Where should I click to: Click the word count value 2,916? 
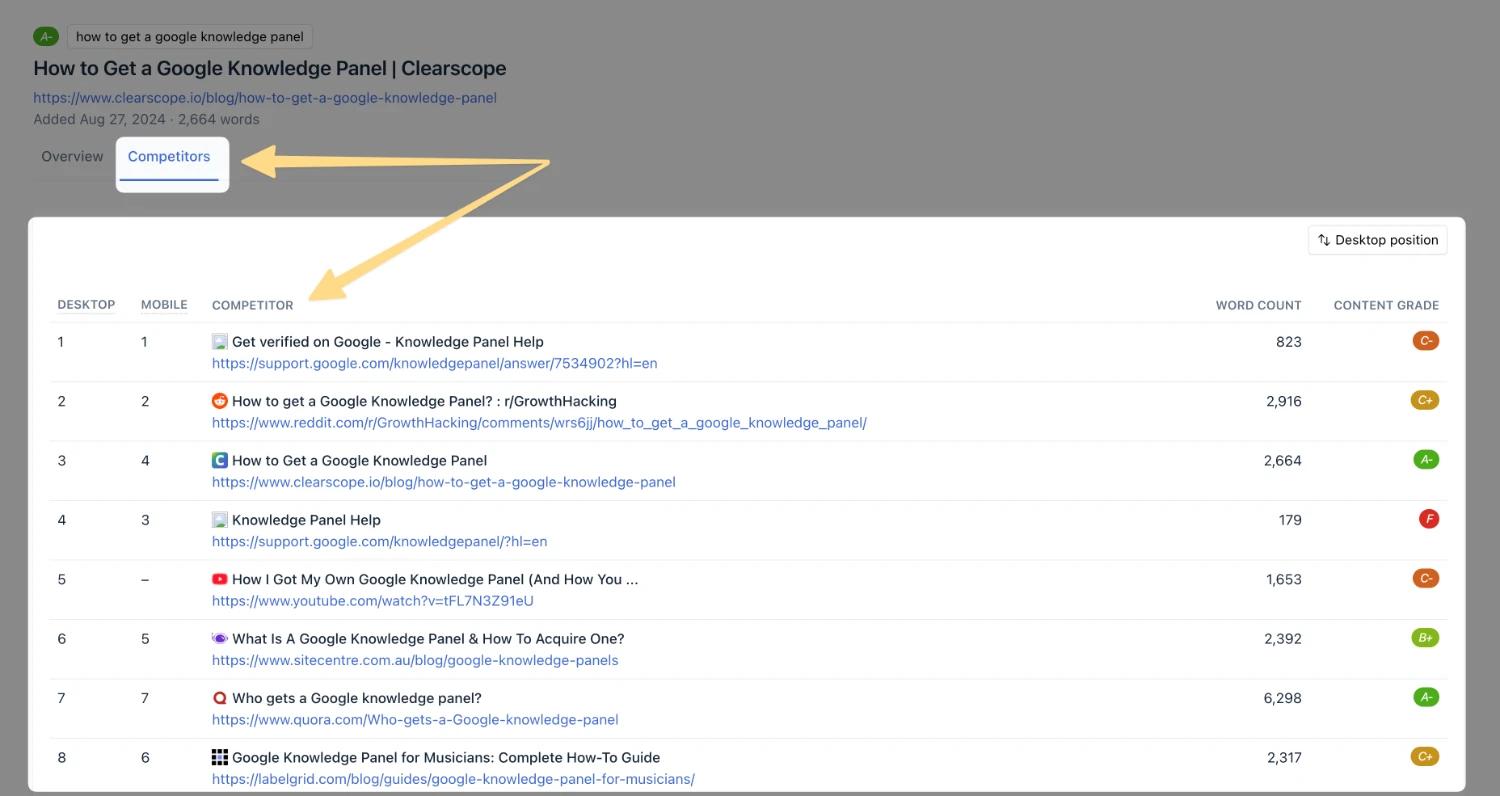coord(1284,401)
